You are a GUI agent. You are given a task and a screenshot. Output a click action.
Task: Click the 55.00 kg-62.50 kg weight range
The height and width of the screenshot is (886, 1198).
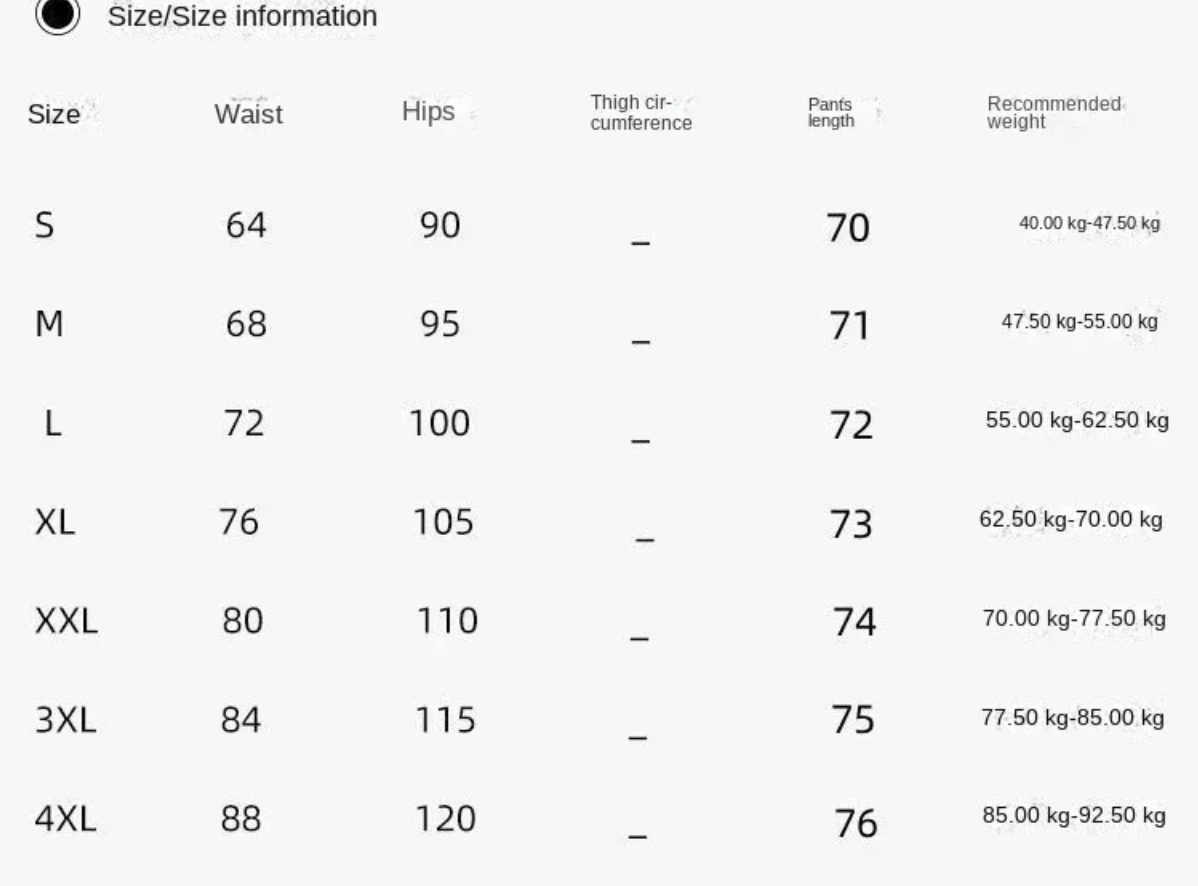pos(1077,420)
